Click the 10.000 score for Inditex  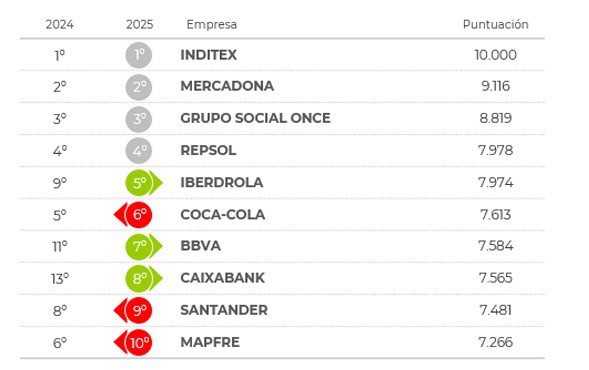click(x=495, y=55)
